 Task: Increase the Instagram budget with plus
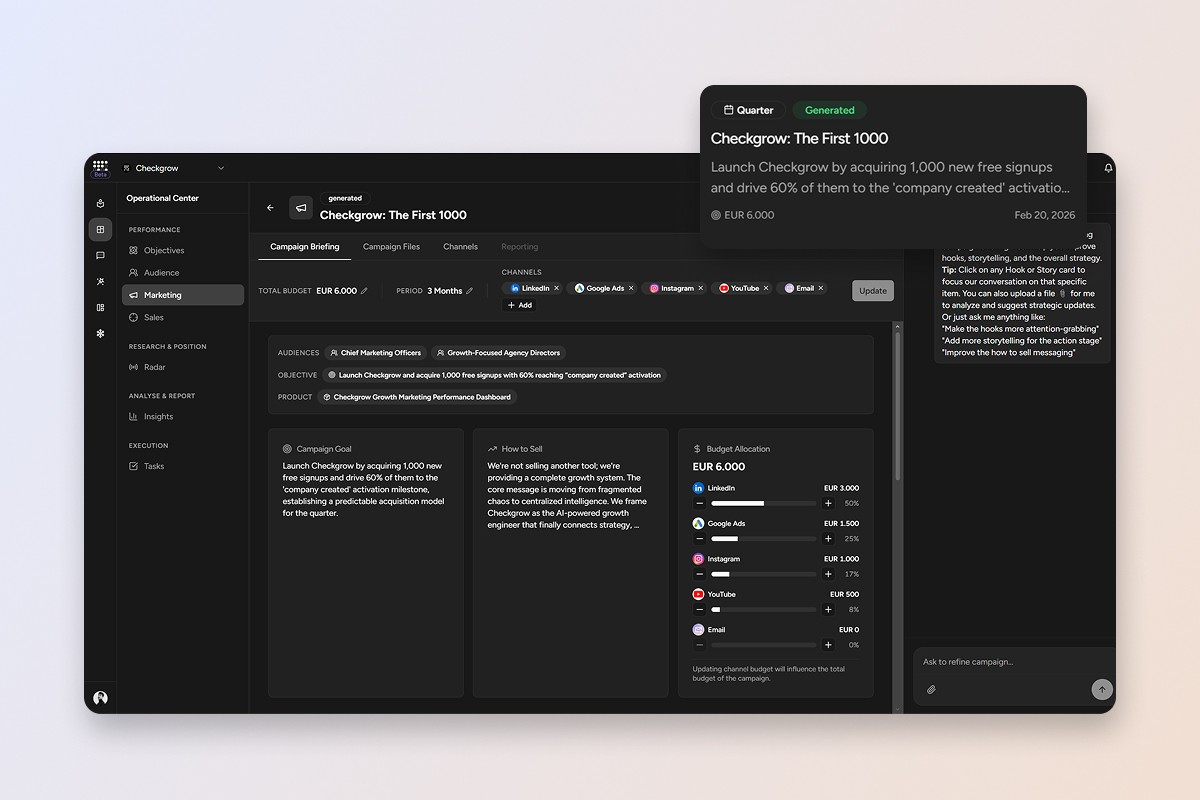click(x=828, y=574)
